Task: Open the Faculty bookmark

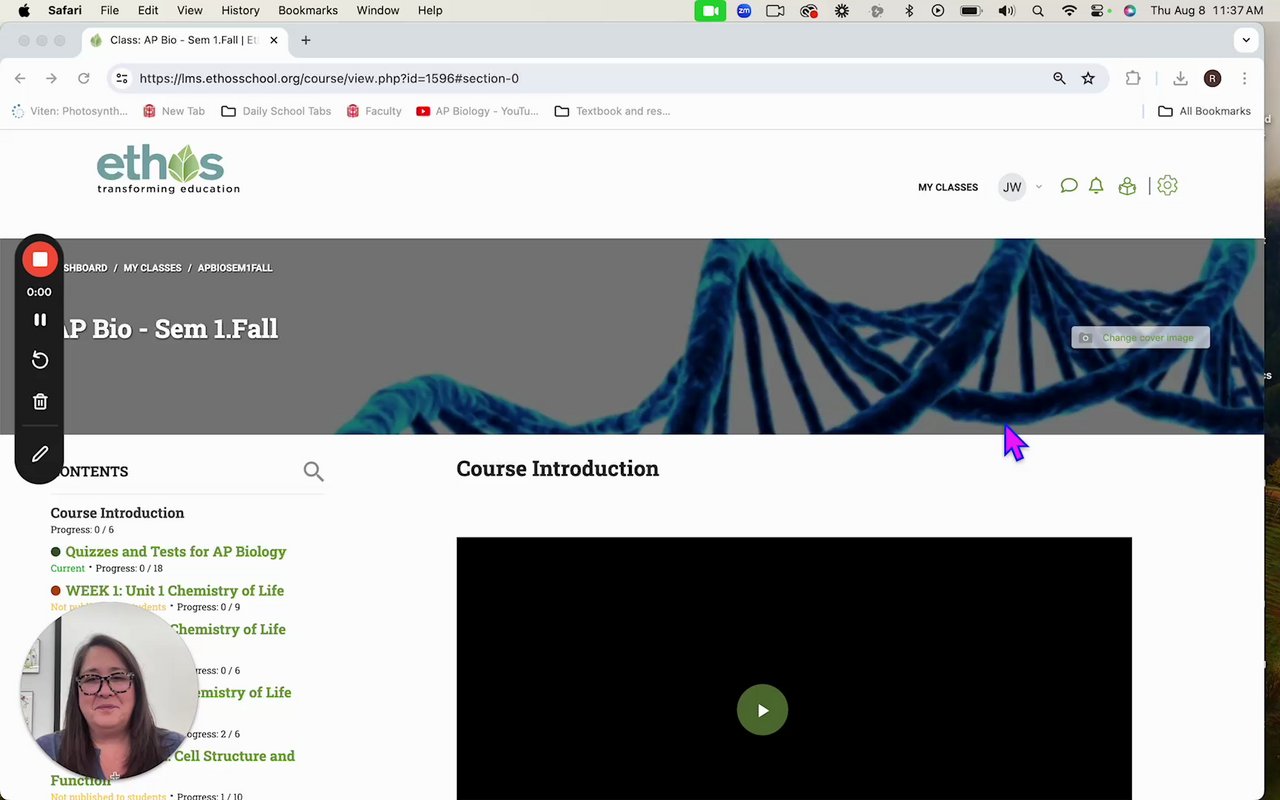Action: [374, 111]
